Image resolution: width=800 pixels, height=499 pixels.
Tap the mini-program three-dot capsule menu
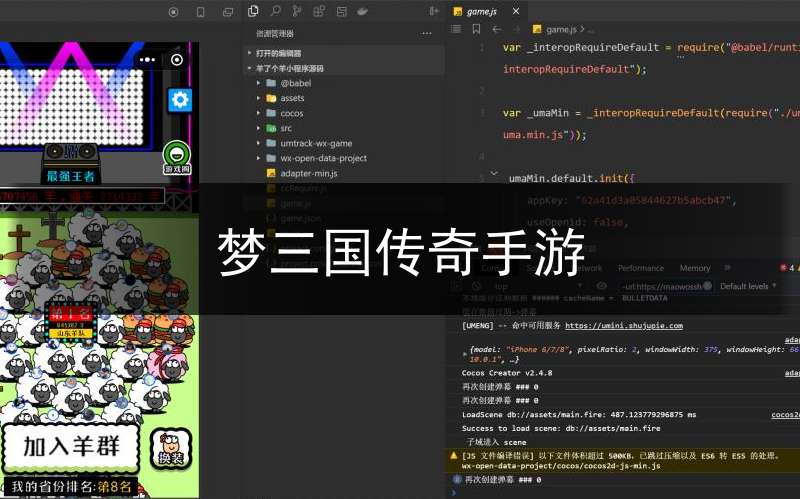(147, 60)
